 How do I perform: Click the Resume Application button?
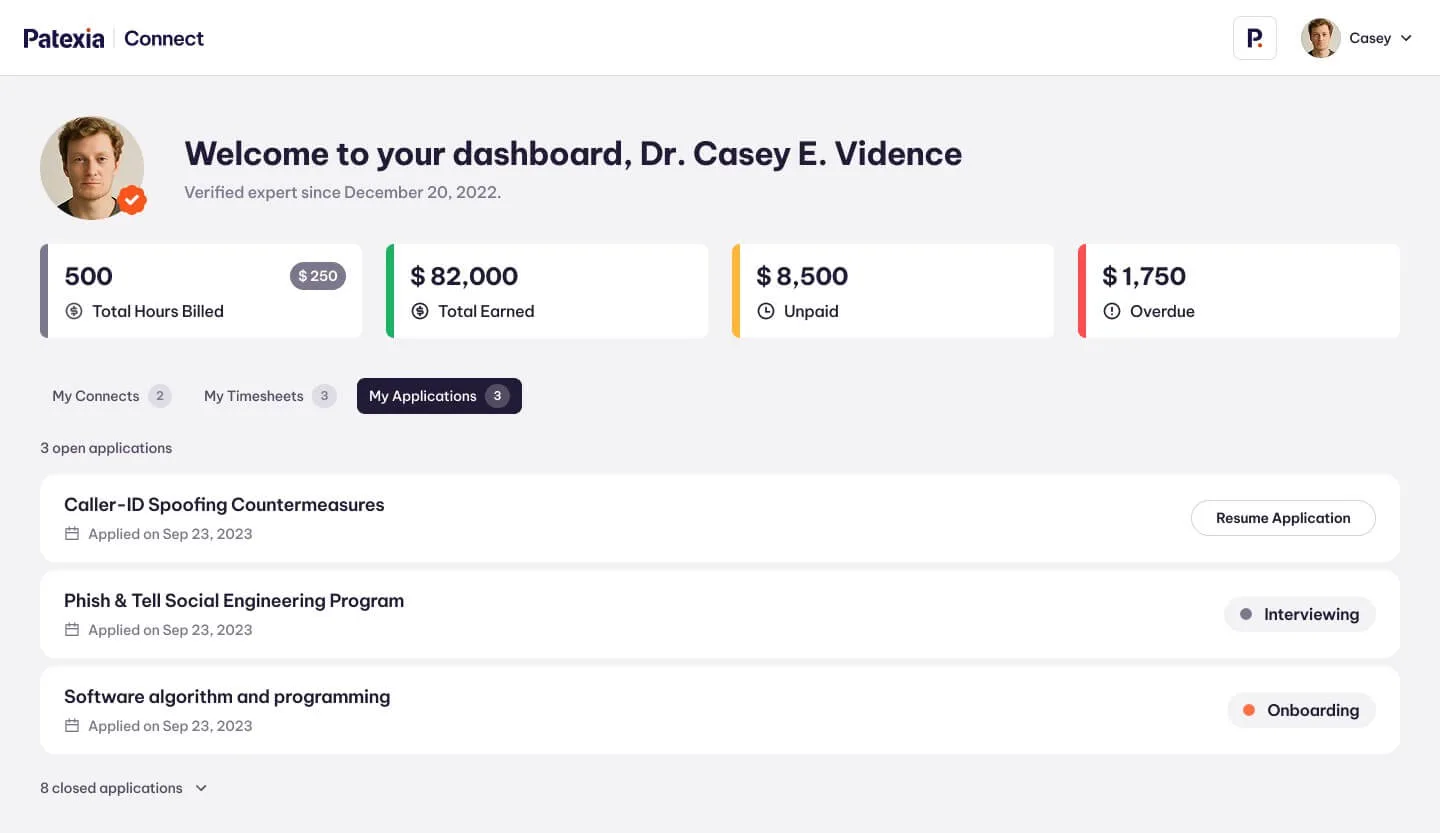[x=1283, y=518]
